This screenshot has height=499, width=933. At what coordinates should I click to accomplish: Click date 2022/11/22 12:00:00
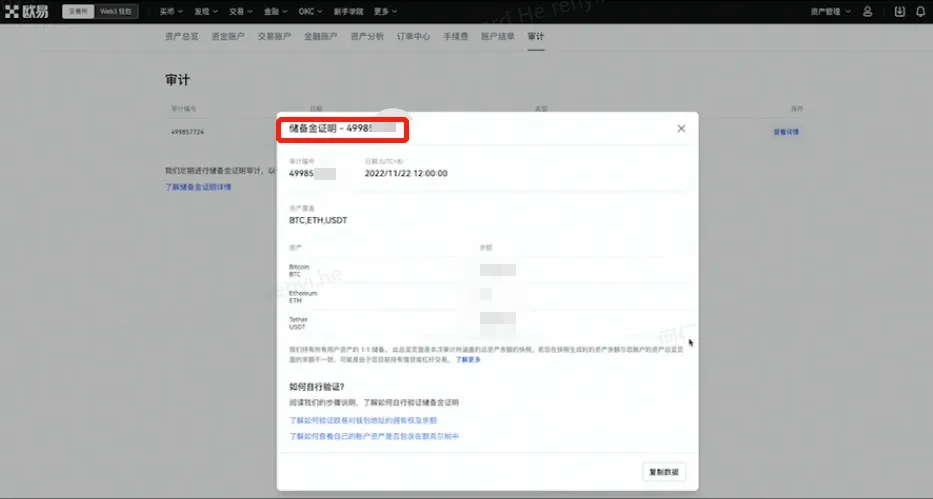[406, 174]
